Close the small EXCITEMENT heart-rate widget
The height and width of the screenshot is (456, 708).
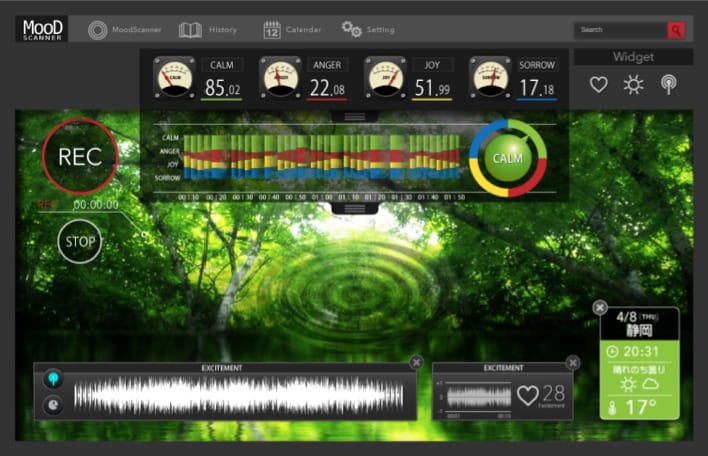point(572,362)
